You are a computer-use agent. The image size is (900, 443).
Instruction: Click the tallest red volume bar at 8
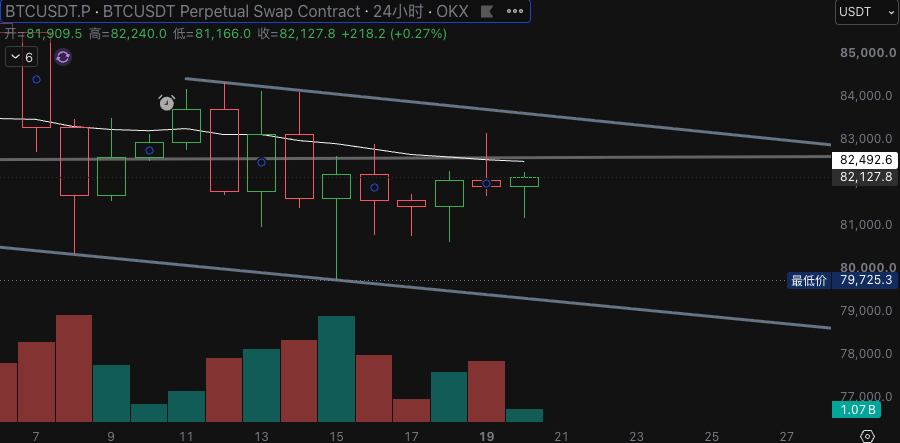click(x=74, y=368)
